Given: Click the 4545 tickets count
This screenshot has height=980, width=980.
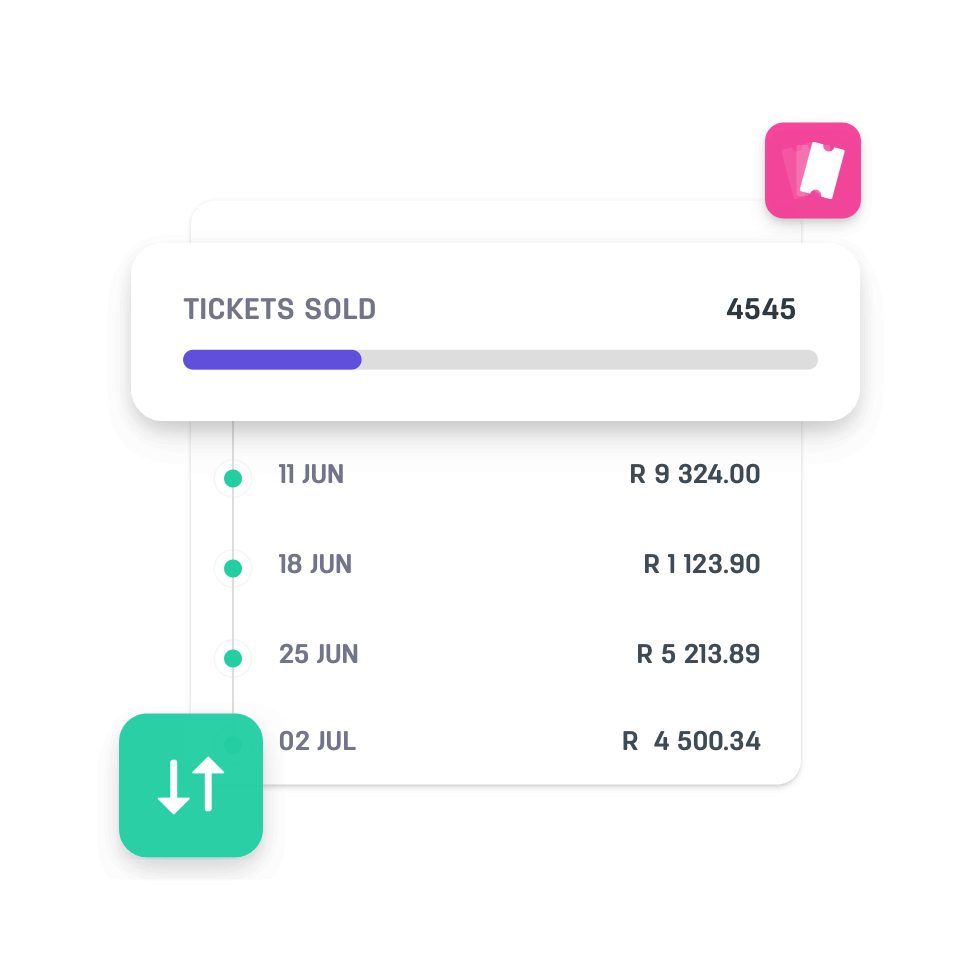Looking at the screenshot, I should click(x=761, y=310).
